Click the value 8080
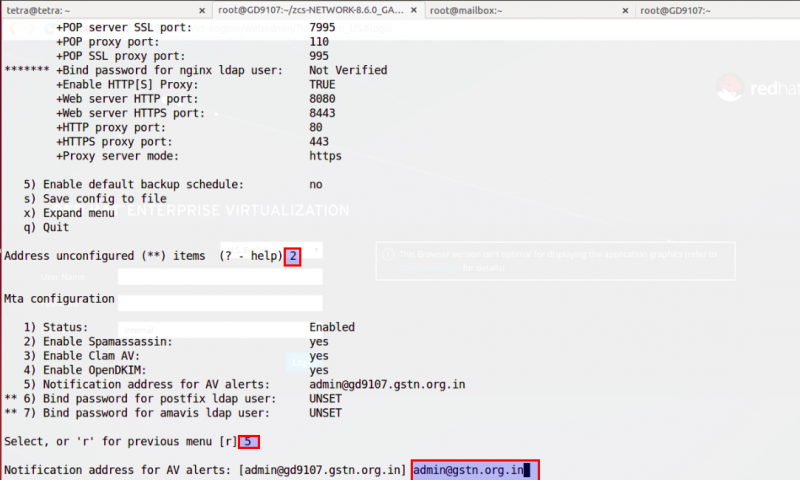Screen dimensions: 800x480 tap(322, 99)
